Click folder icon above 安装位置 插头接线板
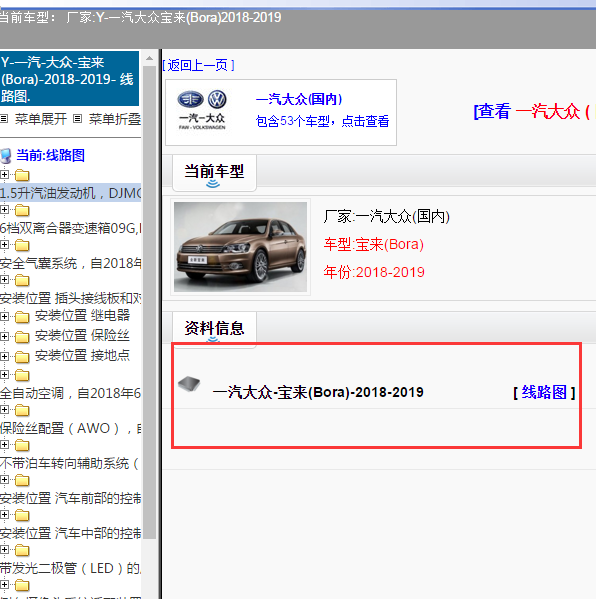The image size is (596, 599). [x=22, y=280]
